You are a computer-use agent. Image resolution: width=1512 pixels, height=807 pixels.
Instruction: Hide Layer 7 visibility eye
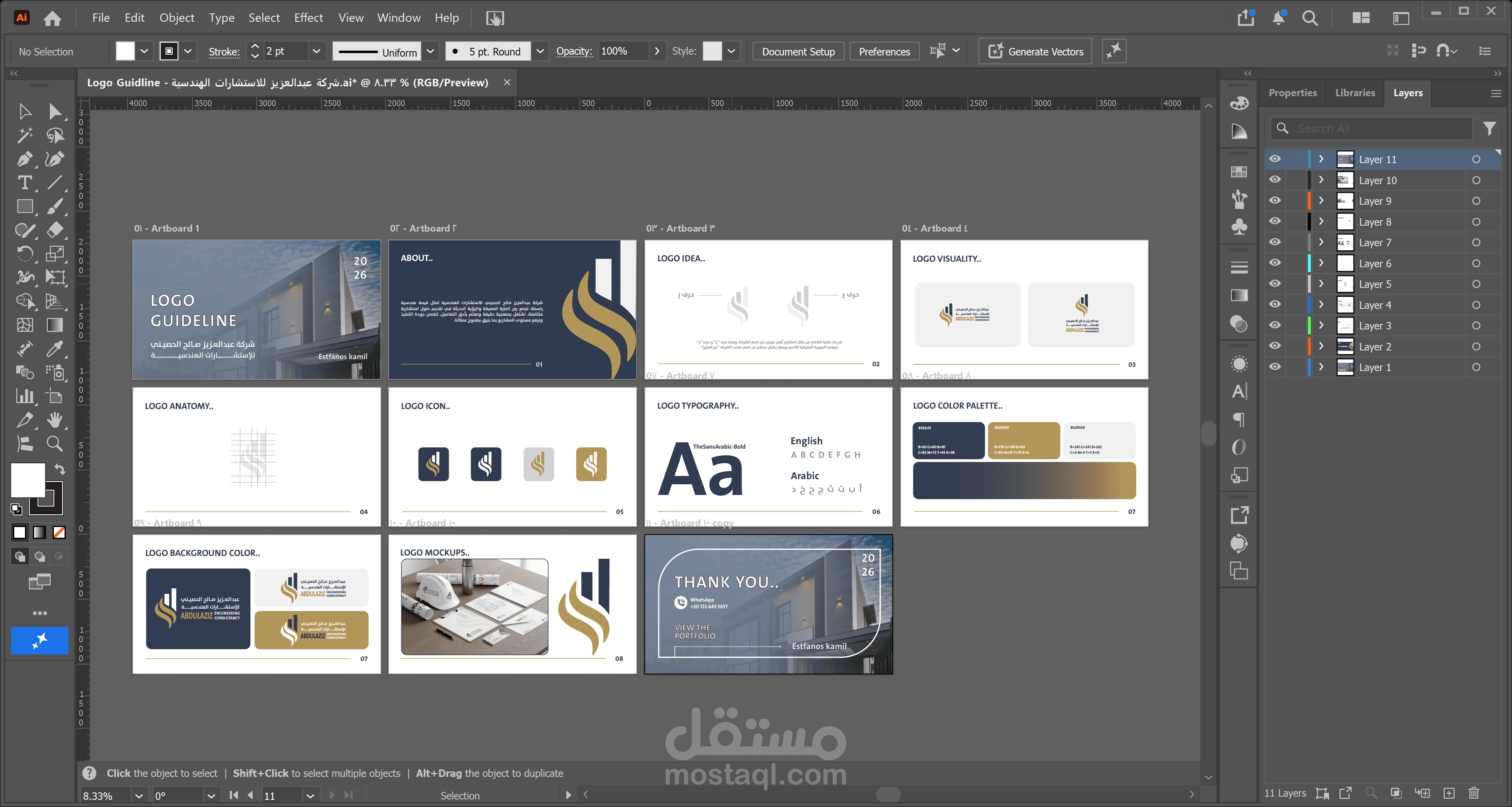click(x=1275, y=242)
